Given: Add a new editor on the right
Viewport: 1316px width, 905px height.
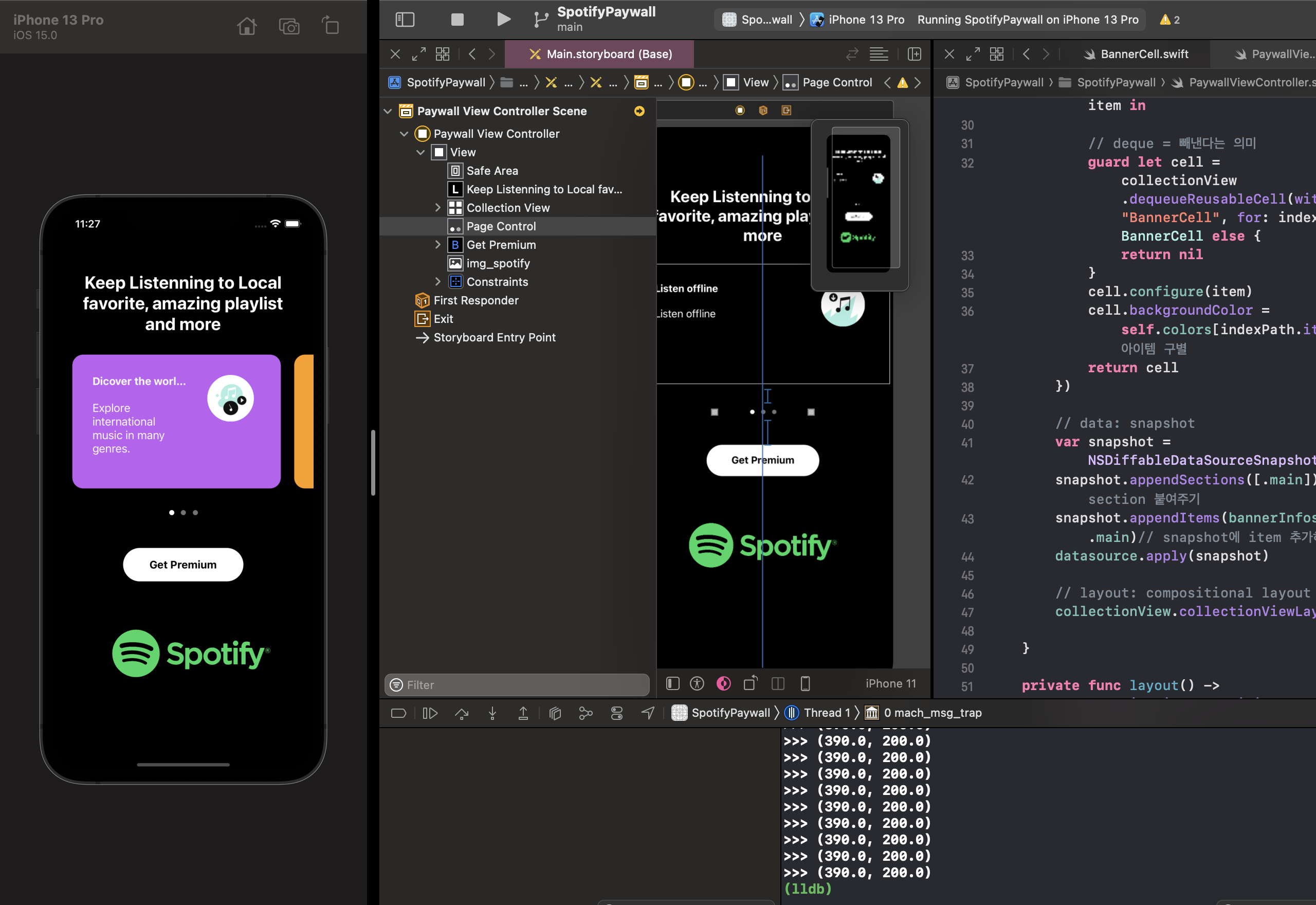Looking at the screenshot, I should coord(914,54).
